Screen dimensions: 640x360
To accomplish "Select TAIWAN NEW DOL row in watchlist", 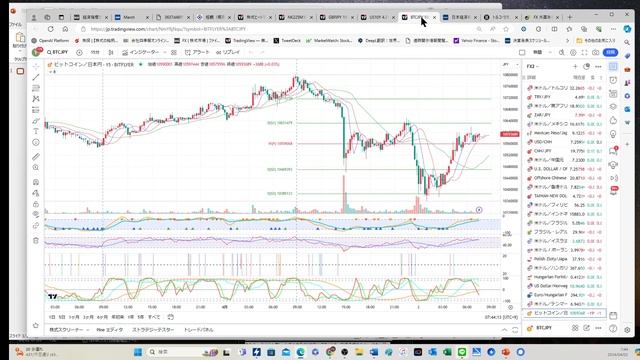I will coord(564,196).
